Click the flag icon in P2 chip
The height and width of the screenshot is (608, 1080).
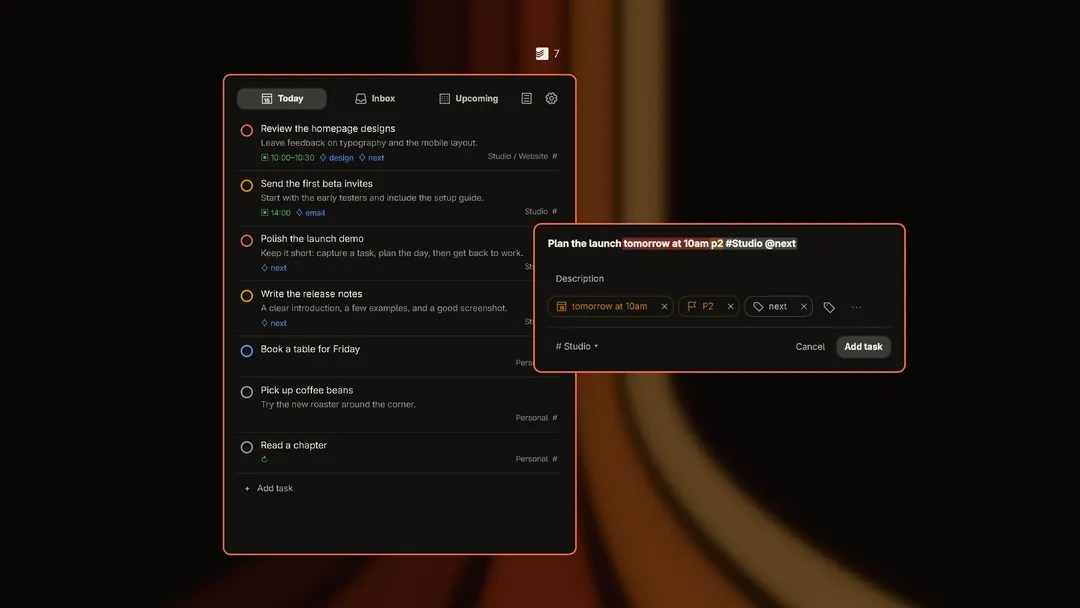[x=692, y=306]
